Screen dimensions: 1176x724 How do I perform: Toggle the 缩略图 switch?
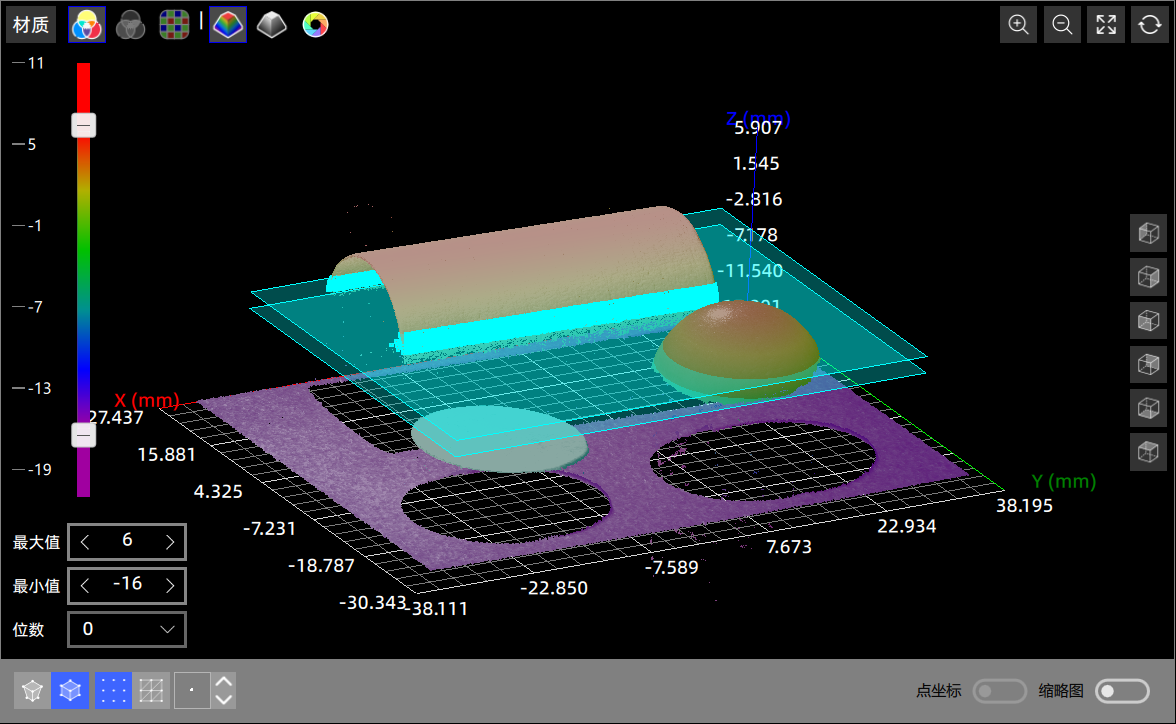tap(1122, 691)
